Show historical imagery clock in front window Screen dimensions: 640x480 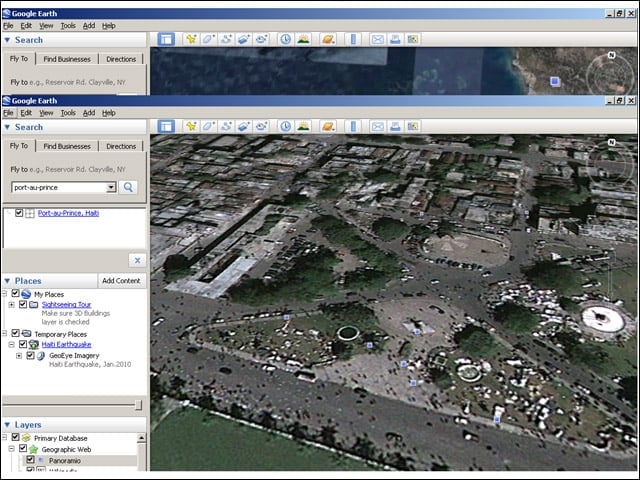(x=286, y=127)
